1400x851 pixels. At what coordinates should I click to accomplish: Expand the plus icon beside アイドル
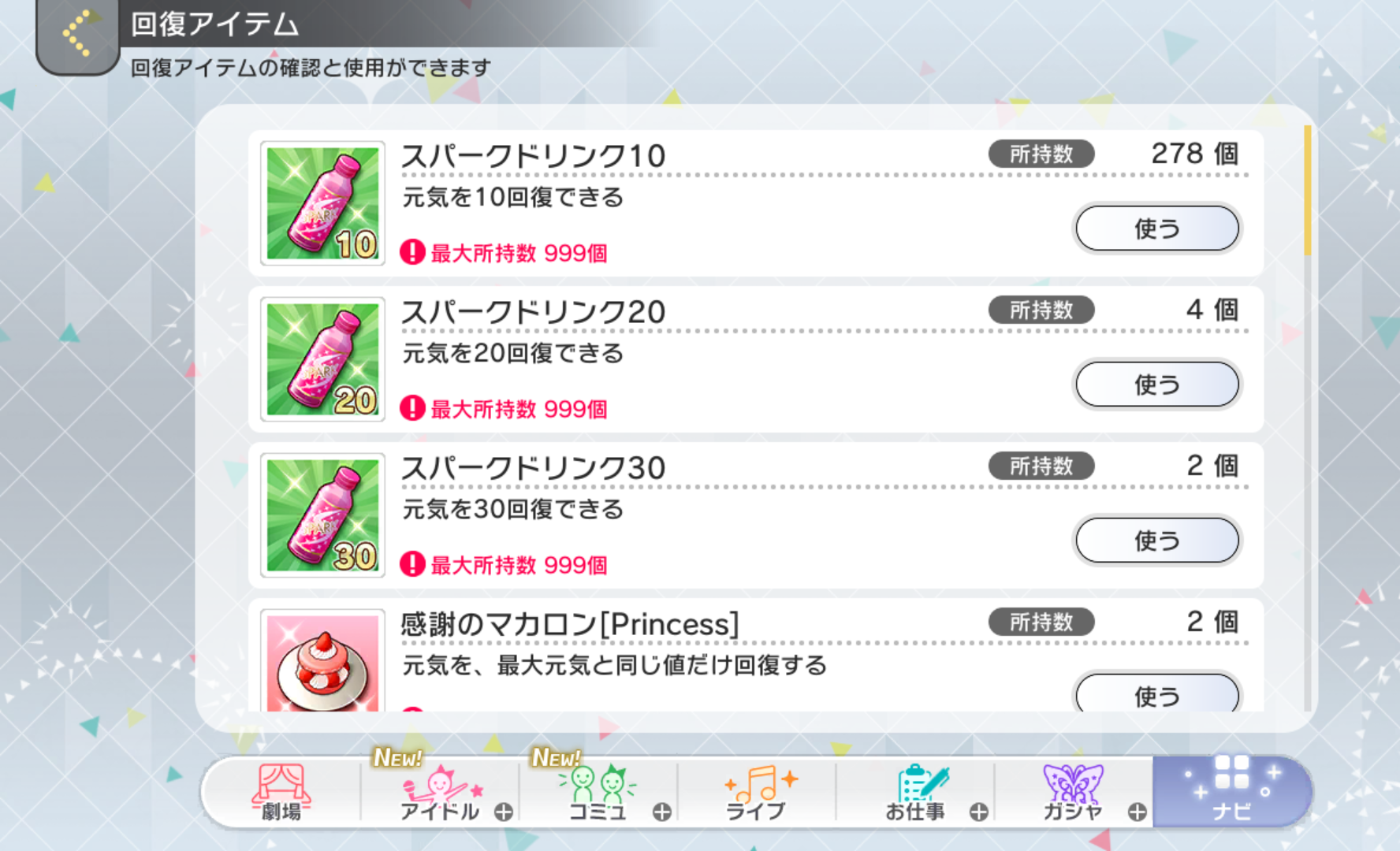504,812
